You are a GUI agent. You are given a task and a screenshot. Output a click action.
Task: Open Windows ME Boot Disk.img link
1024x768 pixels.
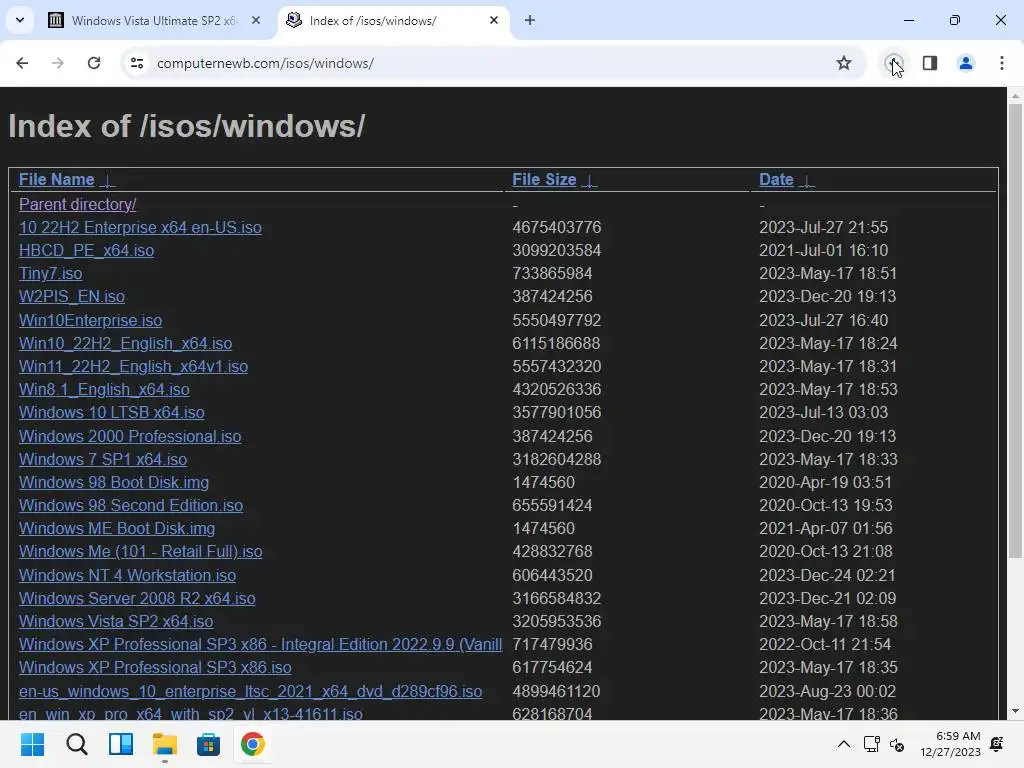(117, 528)
